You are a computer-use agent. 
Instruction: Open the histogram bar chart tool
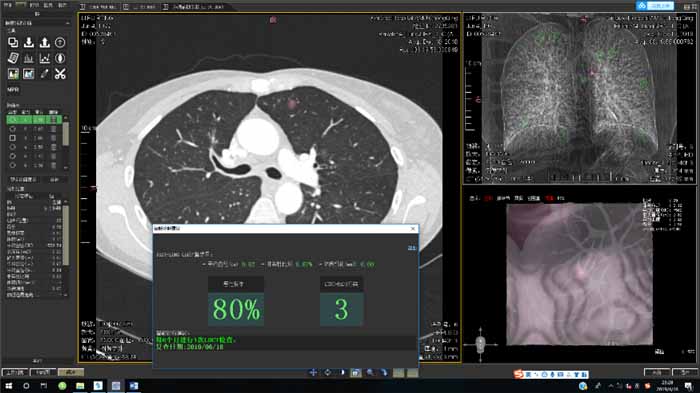click(x=29, y=58)
